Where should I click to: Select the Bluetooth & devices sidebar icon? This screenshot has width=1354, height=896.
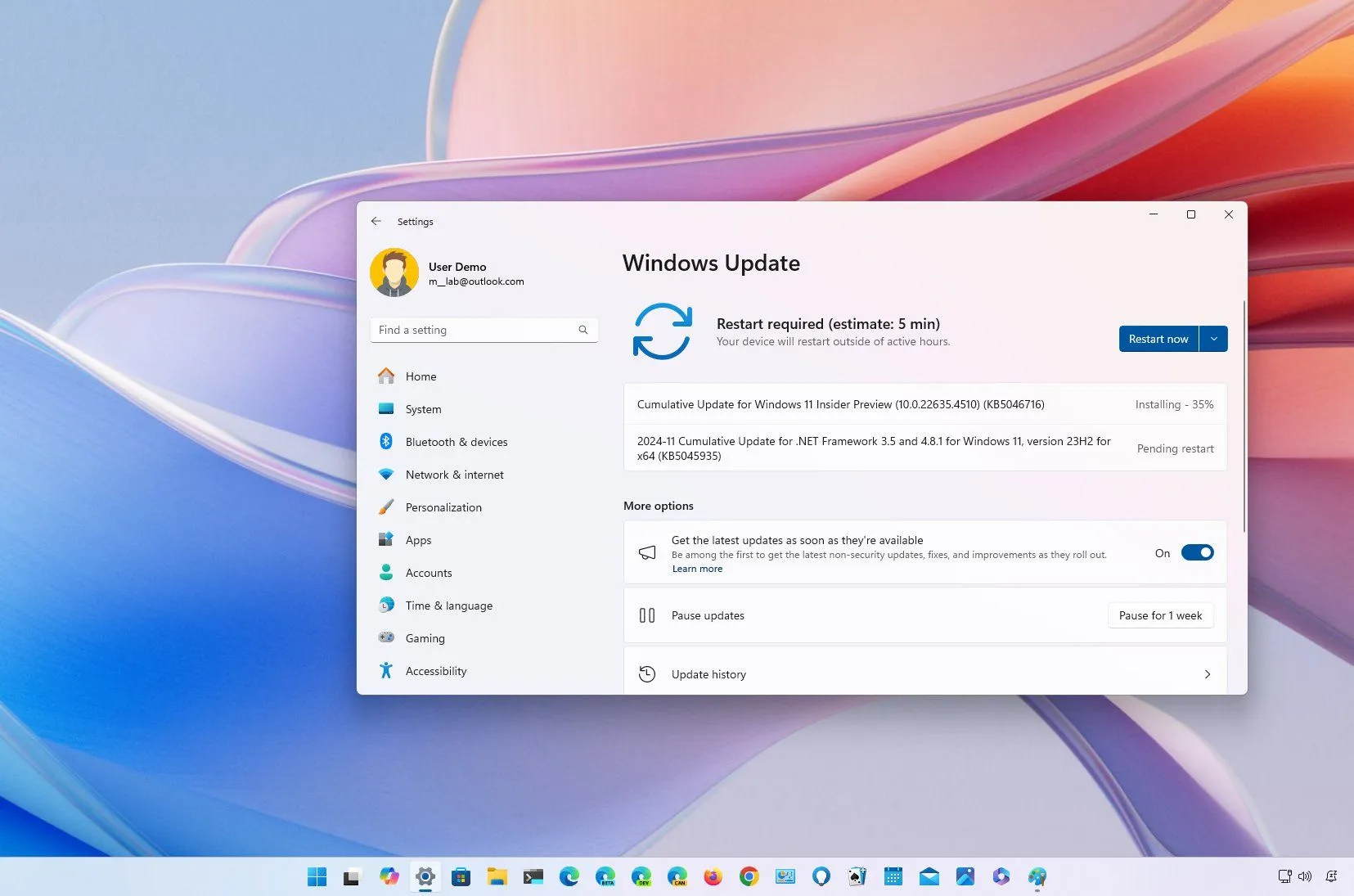coord(387,441)
